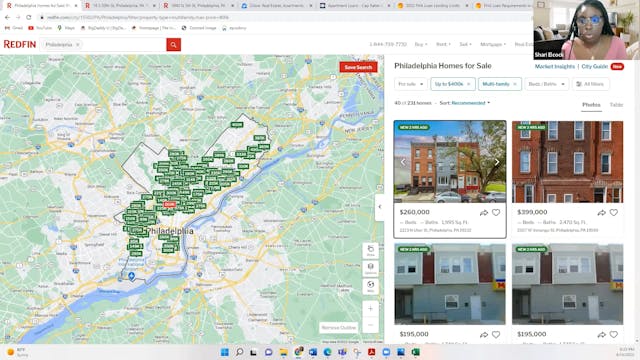Open Adobe Acrobat from the taskbar
640x360 pixels.
(371, 352)
